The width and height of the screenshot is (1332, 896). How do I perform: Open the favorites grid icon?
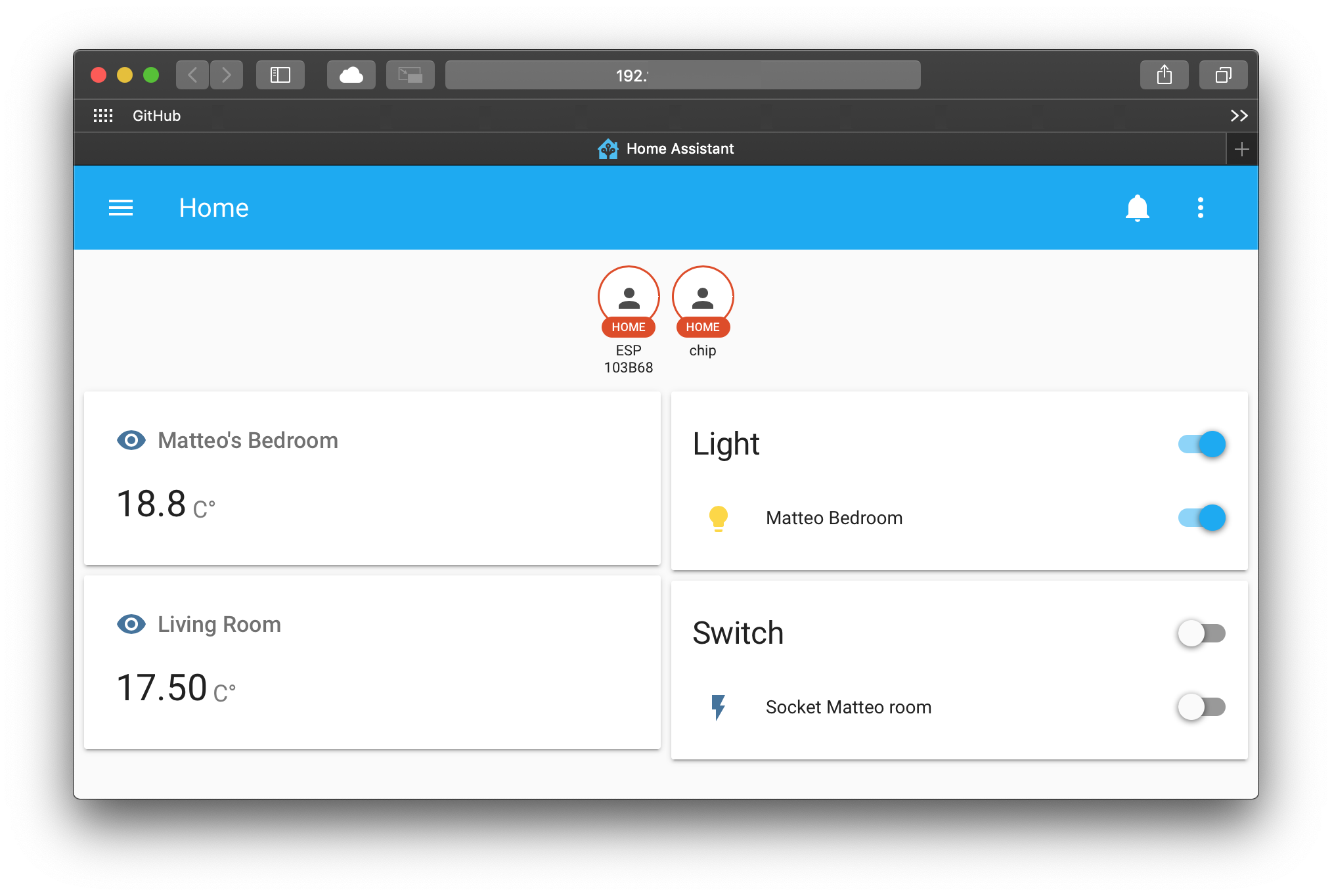tap(103, 116)
